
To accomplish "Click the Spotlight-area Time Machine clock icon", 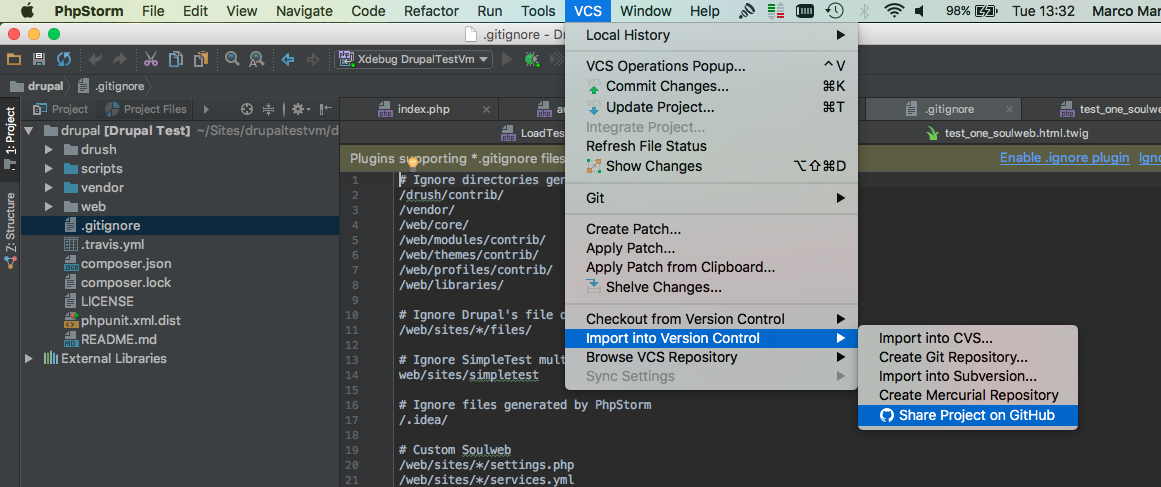I will pyautogui.click(x=835, y=11).
